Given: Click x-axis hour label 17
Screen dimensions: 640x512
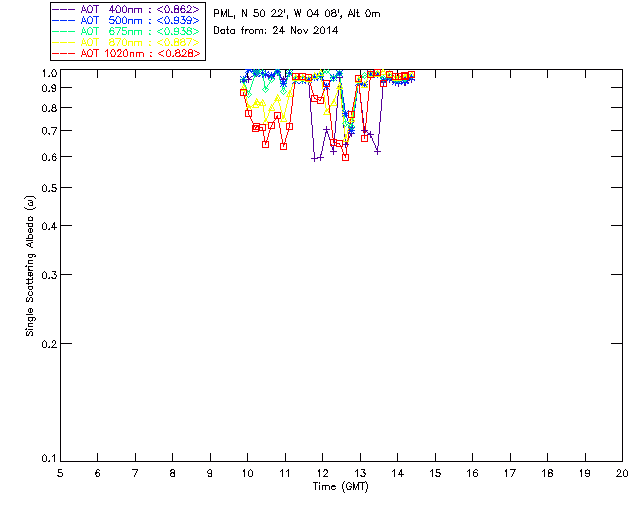Looking at the screenshot, I should (510, 473).
